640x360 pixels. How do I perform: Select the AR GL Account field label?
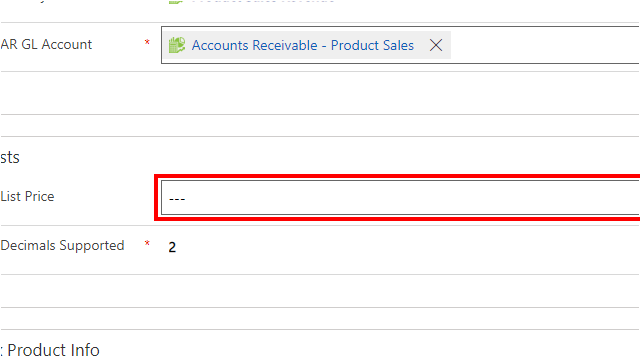click(46, 44)
